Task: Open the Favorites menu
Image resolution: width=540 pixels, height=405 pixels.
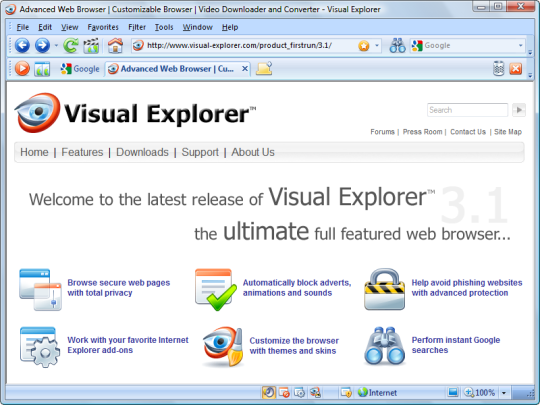Action: pos(103,27)
